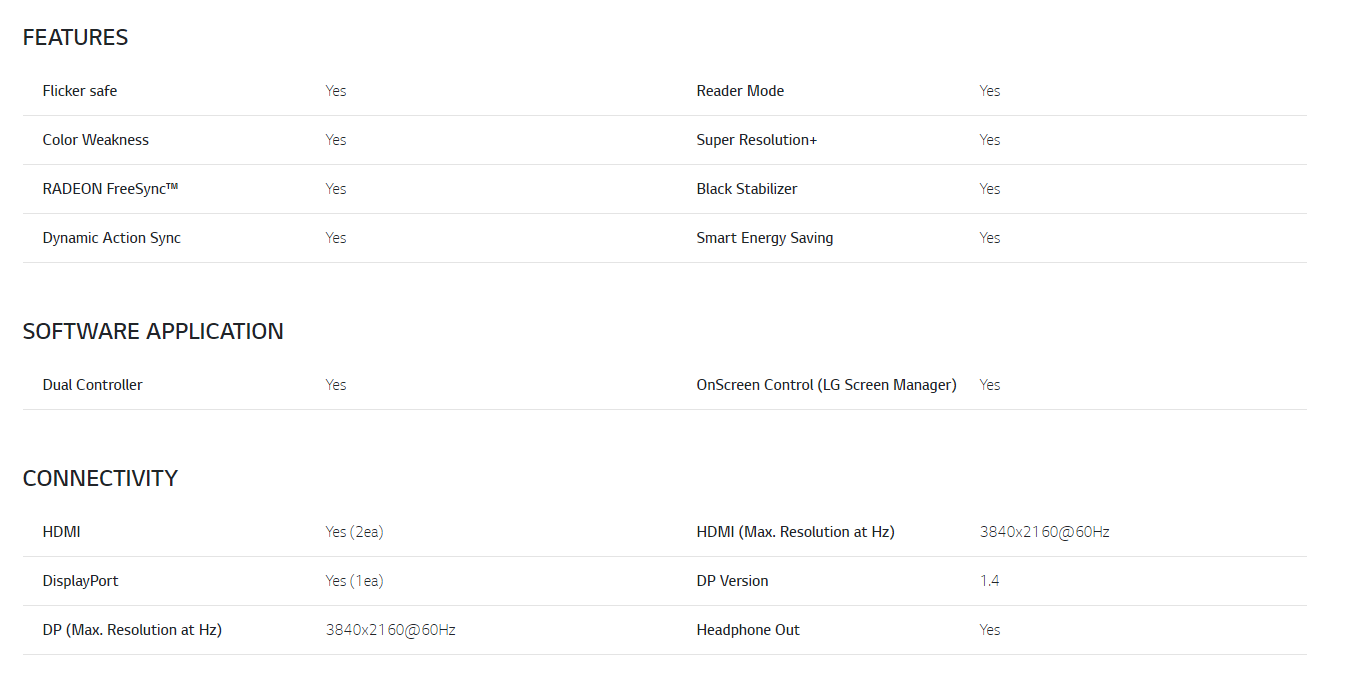Select the Flicker safe label
Viewport: 1345px width, 682px height.
tap(80, 91)
